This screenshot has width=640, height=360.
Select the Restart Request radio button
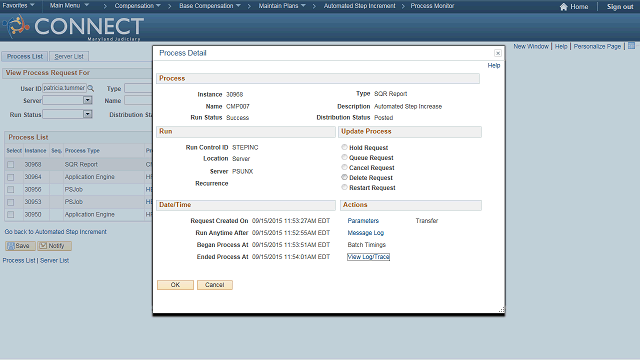tap(344, 187)
